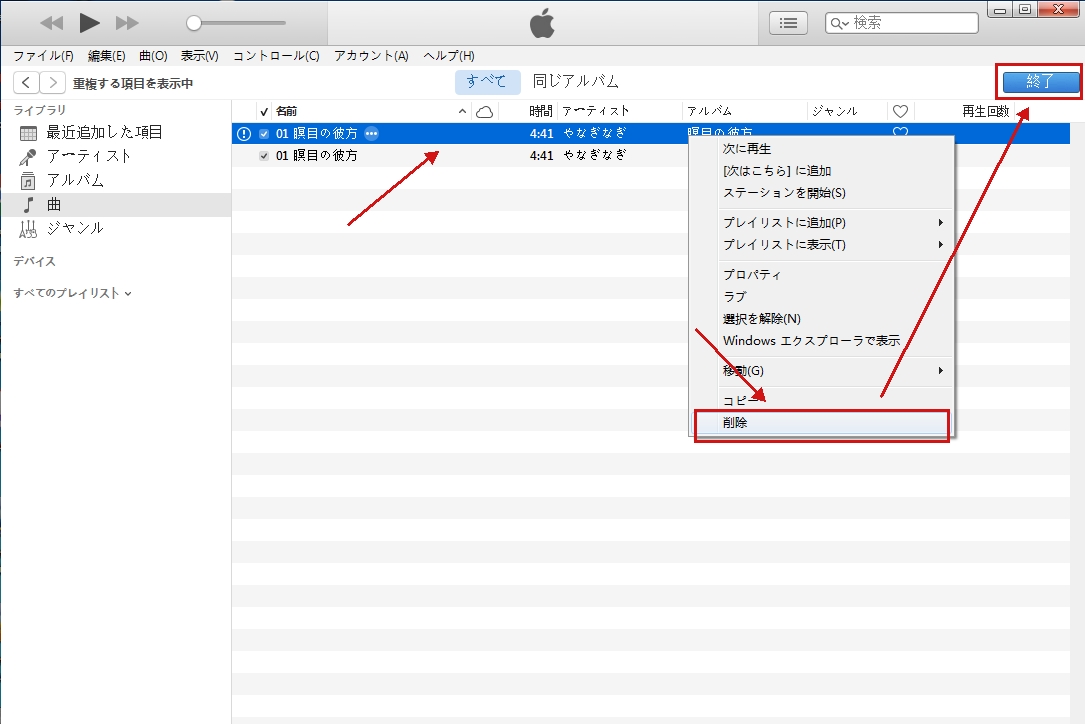Click the Apple logo in the display

(542, 24)
